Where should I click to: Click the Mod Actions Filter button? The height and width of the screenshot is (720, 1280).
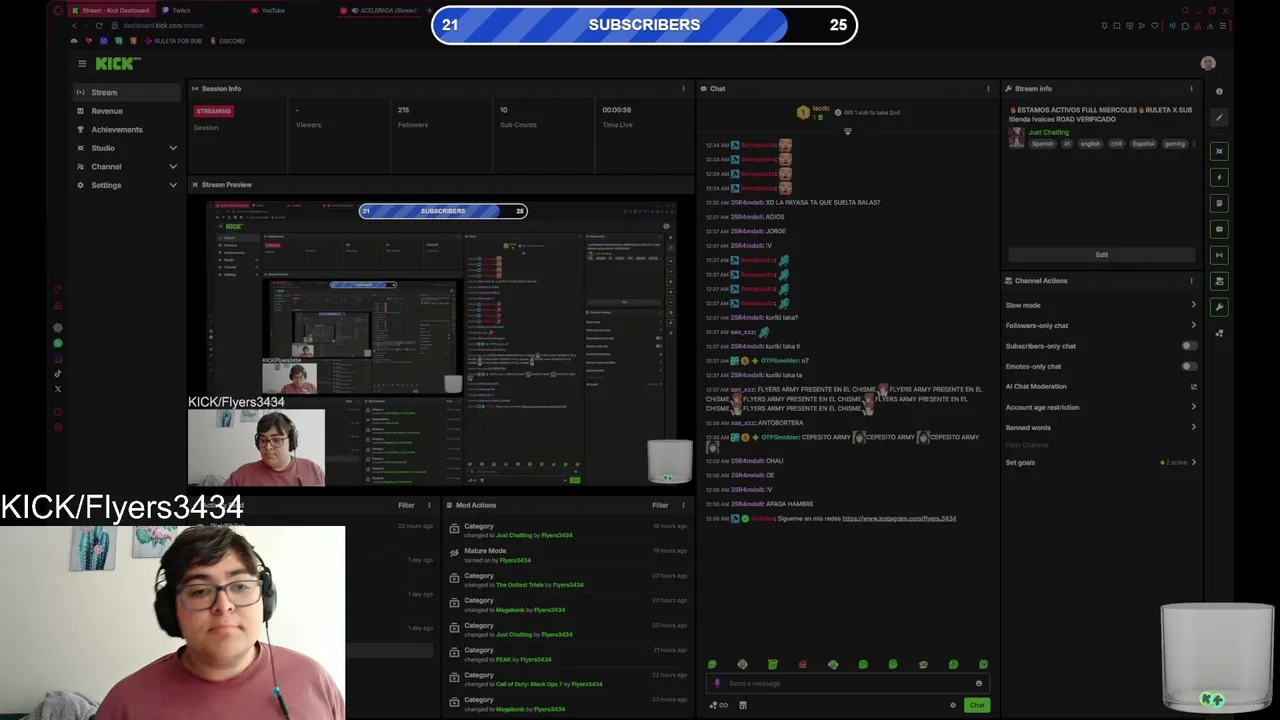(660, 505)
